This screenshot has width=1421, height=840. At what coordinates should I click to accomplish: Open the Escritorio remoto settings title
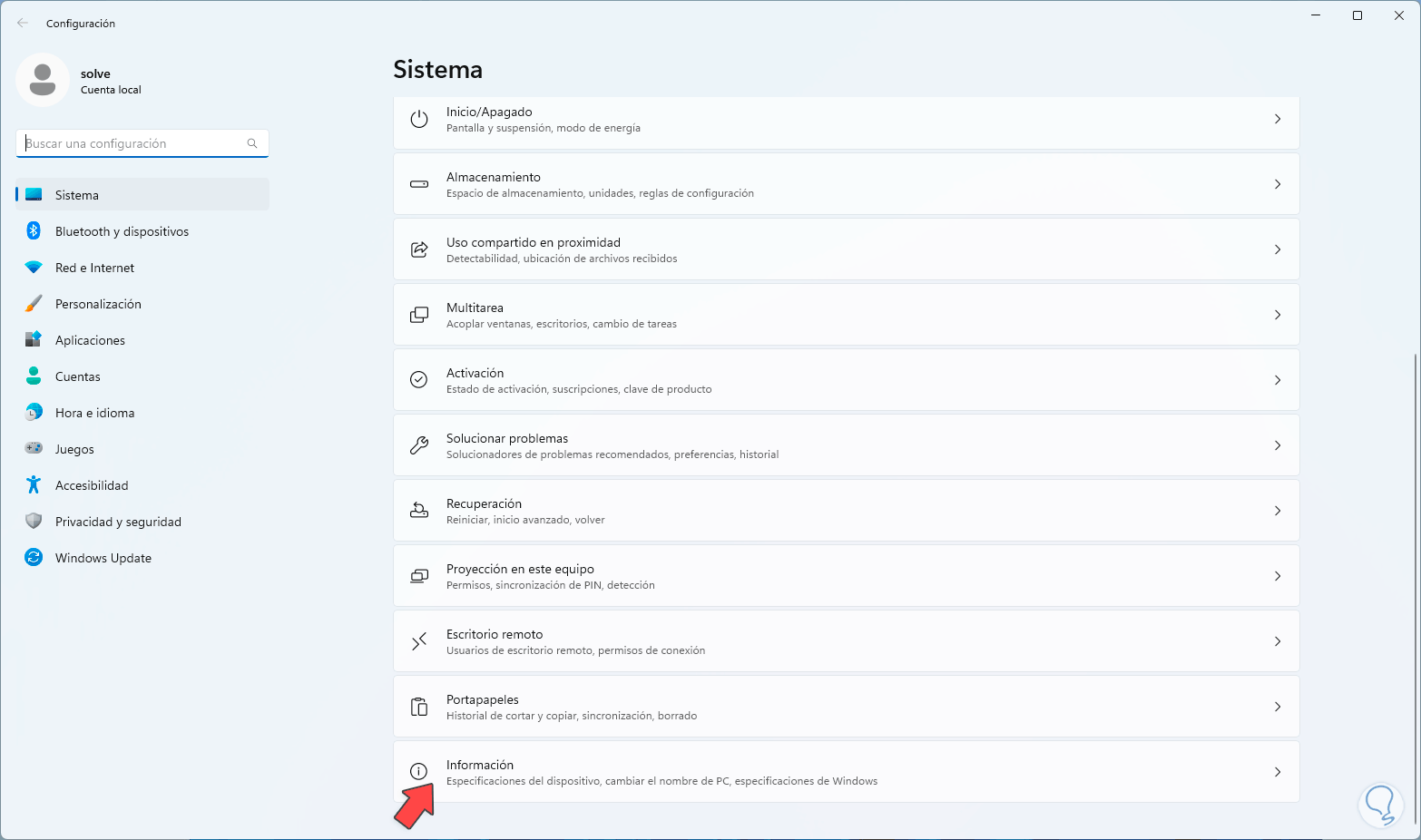(x=495, y=634)
